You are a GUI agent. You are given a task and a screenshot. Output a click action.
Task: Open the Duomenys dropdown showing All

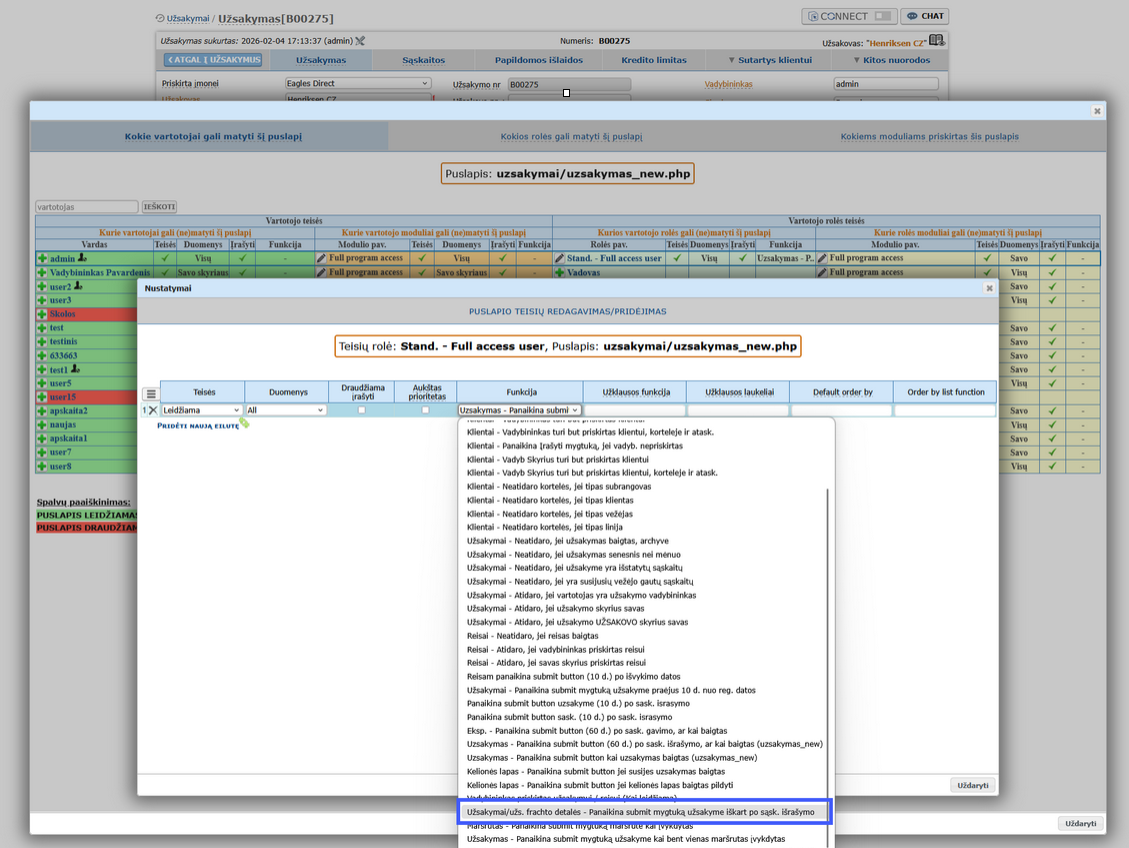[286, 410]
